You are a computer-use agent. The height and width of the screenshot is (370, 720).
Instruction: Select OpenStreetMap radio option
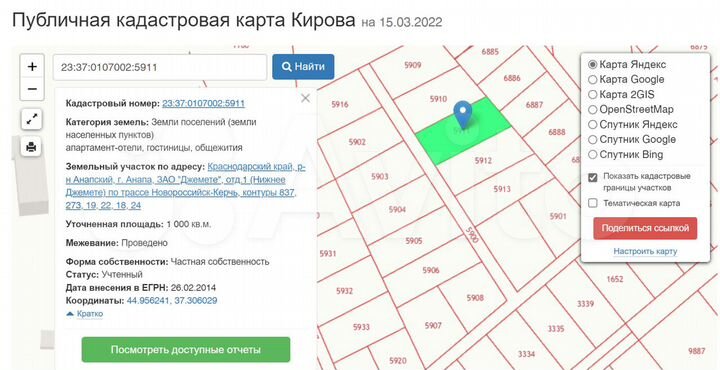pyautogui.click(x=592, y=110)
